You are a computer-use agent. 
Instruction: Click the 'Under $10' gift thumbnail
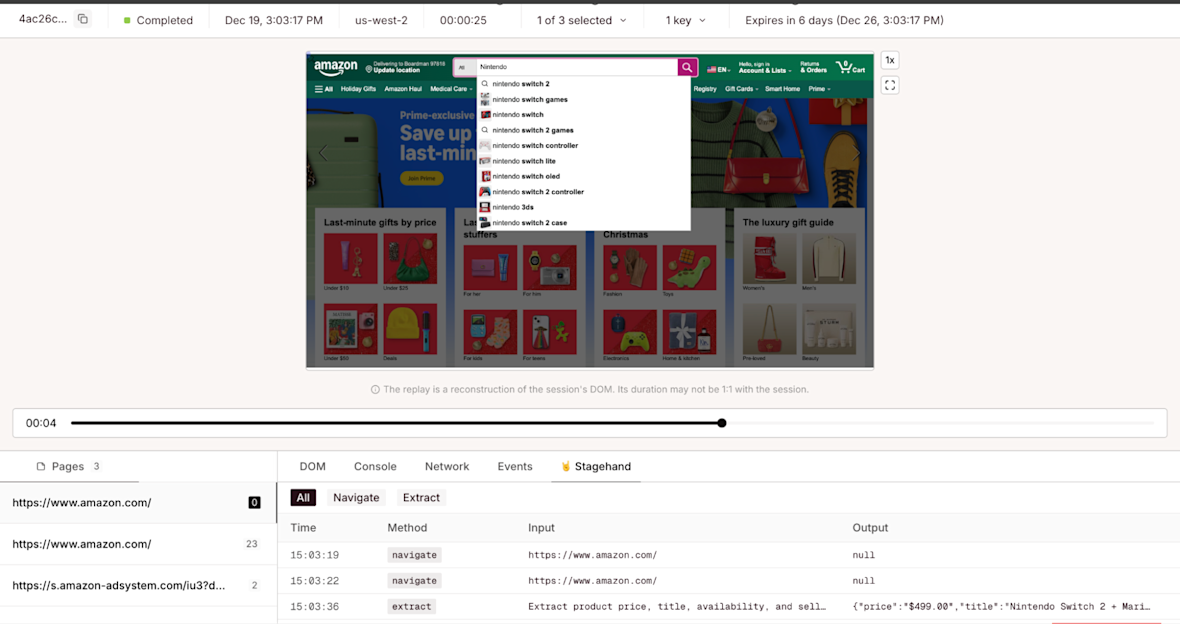350,258
